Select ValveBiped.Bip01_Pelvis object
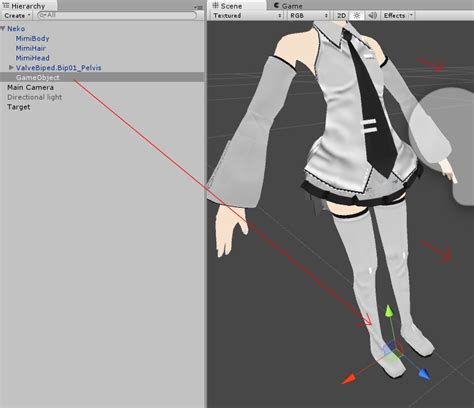This screenshot has height=408, width=474. point(58,68)
